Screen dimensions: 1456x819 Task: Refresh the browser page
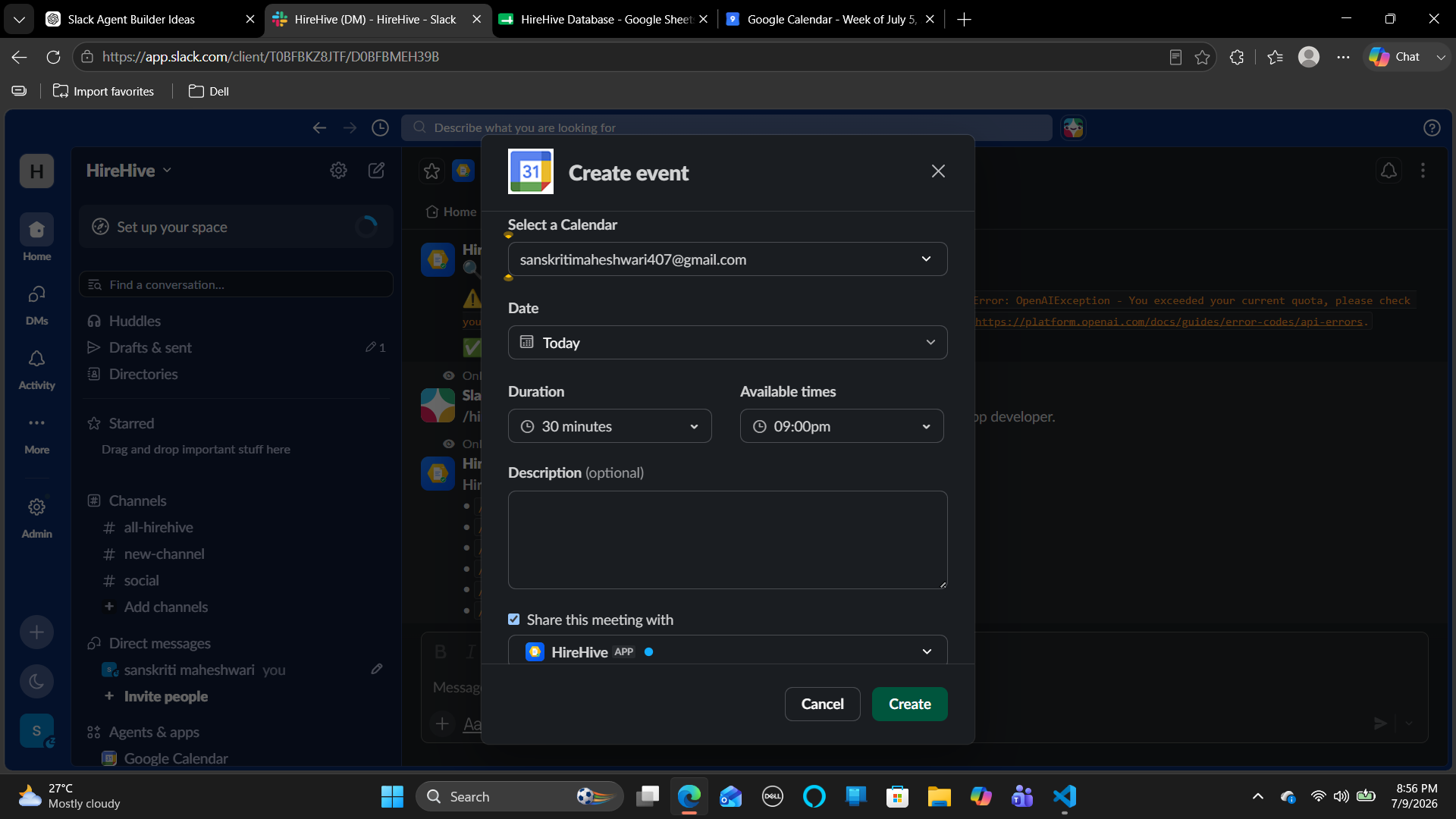click(x=53, y=57)
